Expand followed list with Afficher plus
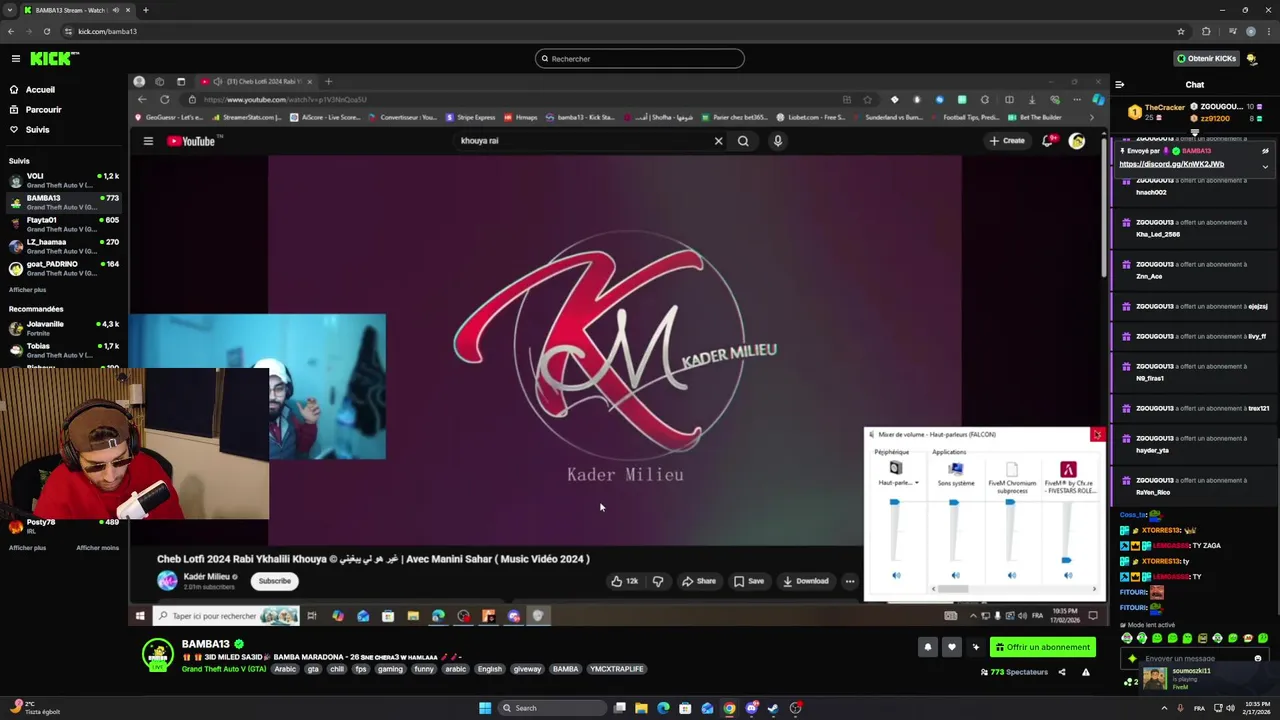The width and height of the screenshot is (1280, 720). pos(27,290)
